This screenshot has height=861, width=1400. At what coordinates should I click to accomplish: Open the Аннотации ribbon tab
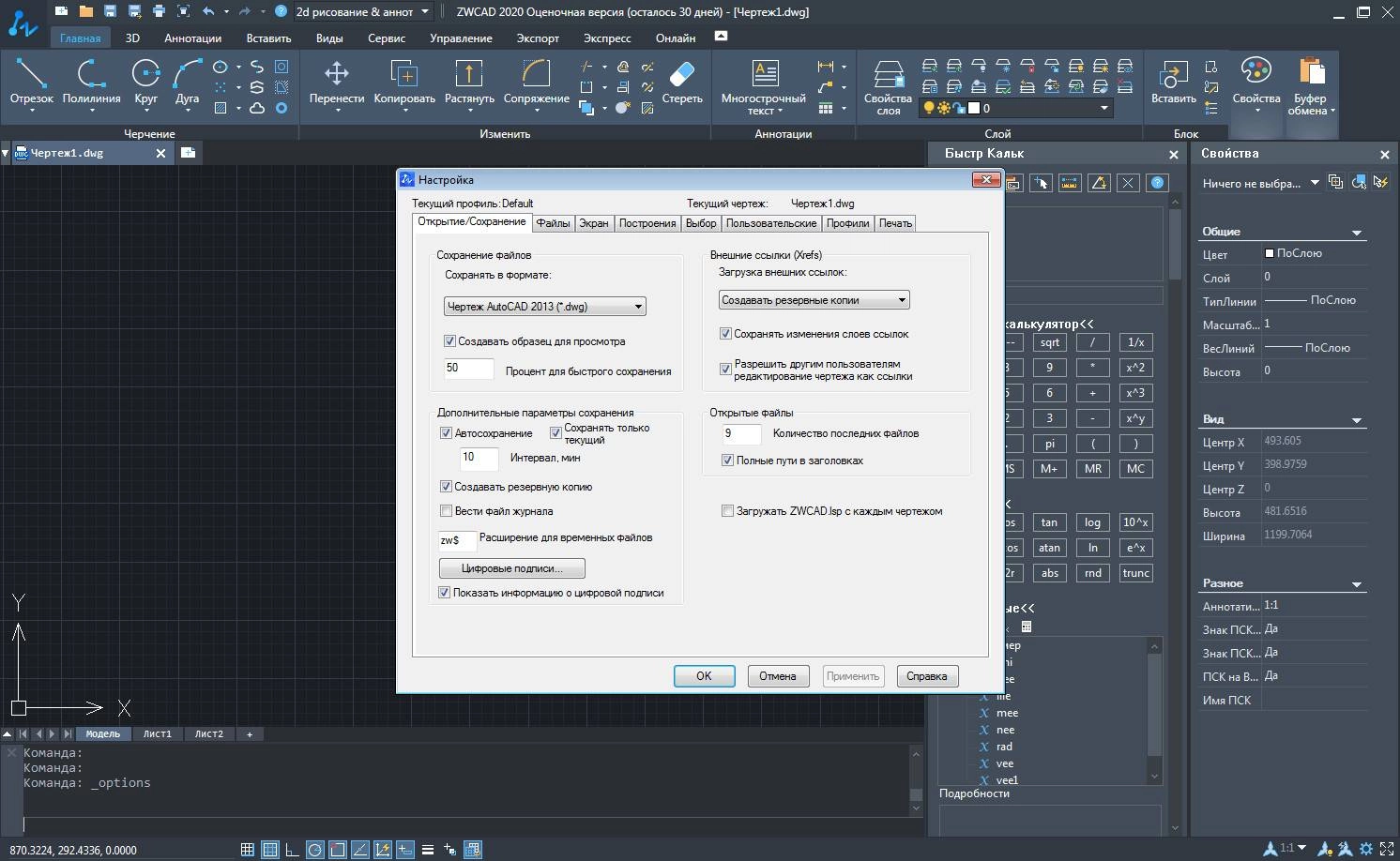pyautogui.click(x=192, y=38)
